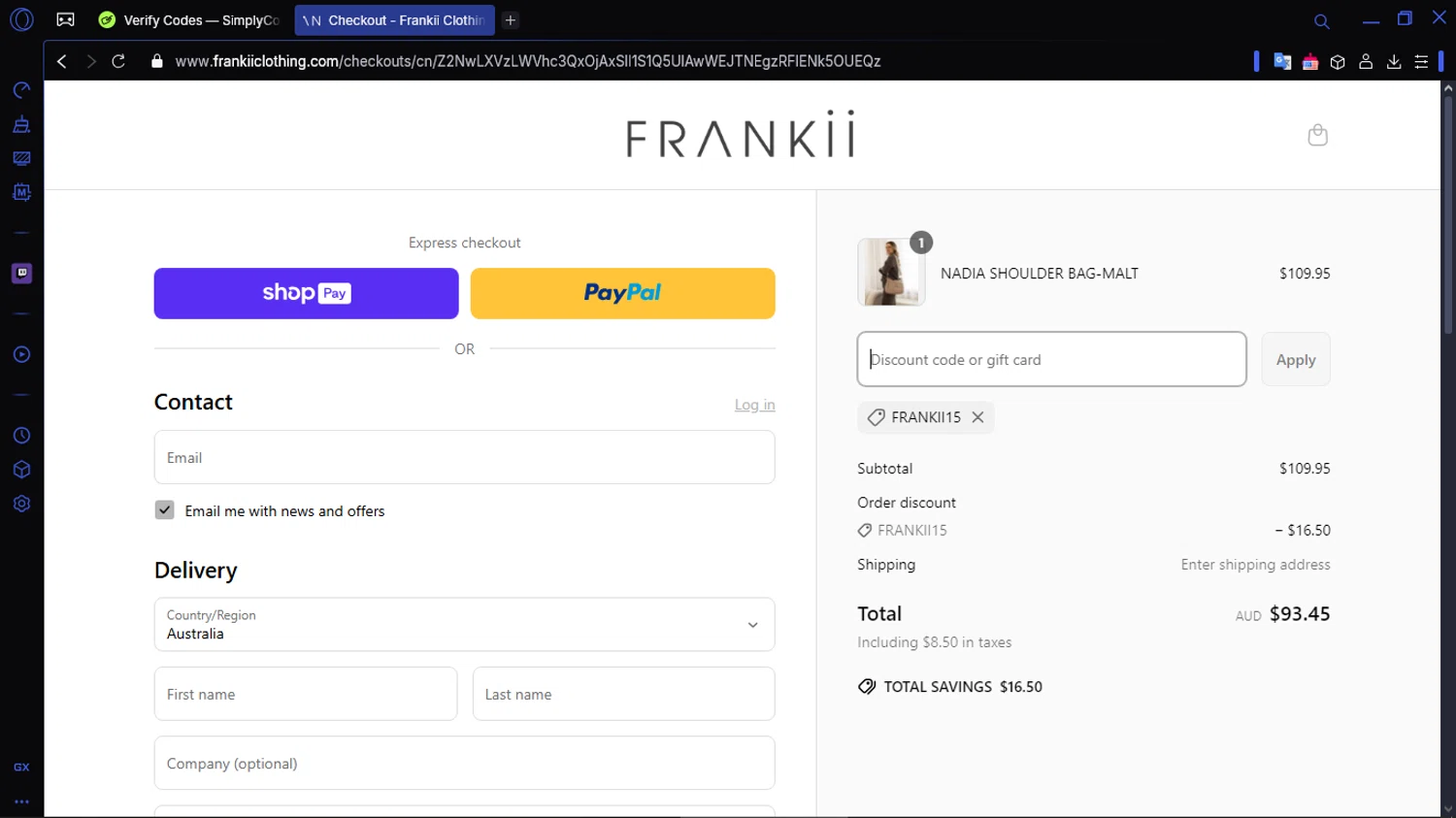Click the padlock site security icon
Screen dimensions: 1456x818
(x=157, y=61)
